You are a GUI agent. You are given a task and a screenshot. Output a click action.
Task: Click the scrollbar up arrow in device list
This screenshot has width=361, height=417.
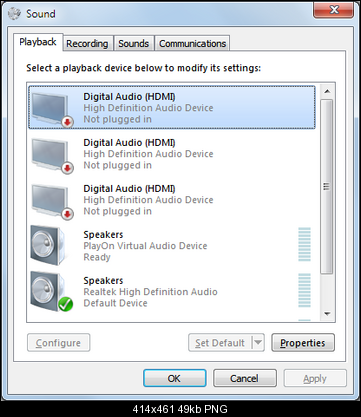click(x=327, y=91)
